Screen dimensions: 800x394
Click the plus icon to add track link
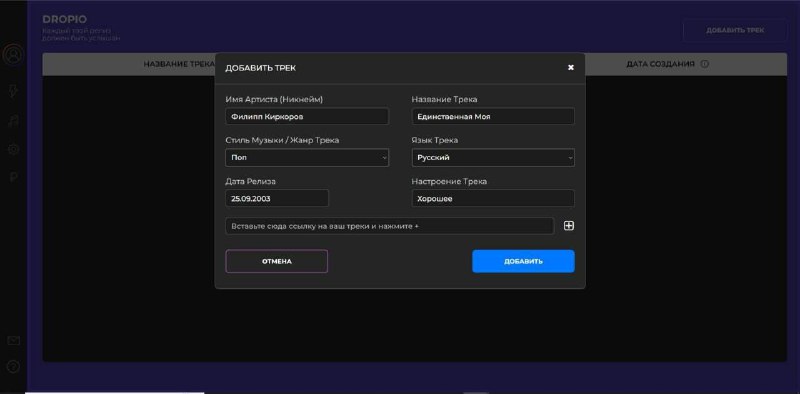568,226
